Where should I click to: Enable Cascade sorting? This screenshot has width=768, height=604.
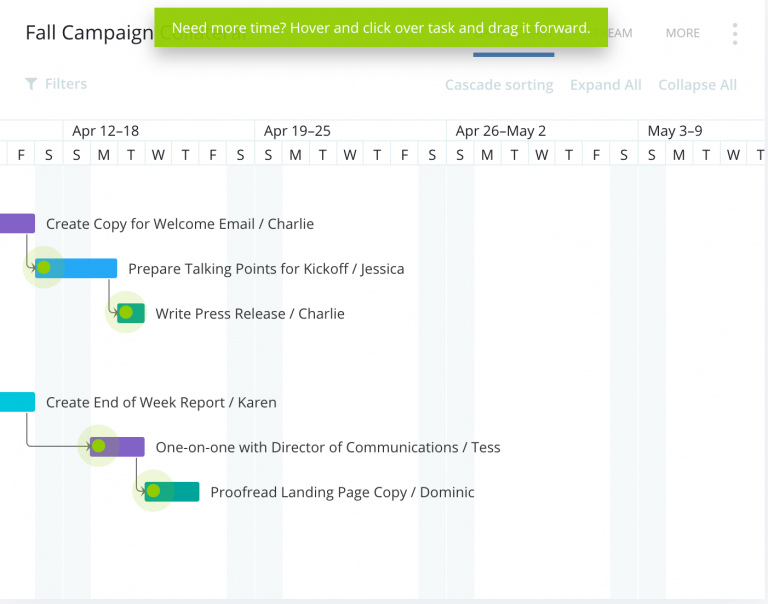point(499,85)
